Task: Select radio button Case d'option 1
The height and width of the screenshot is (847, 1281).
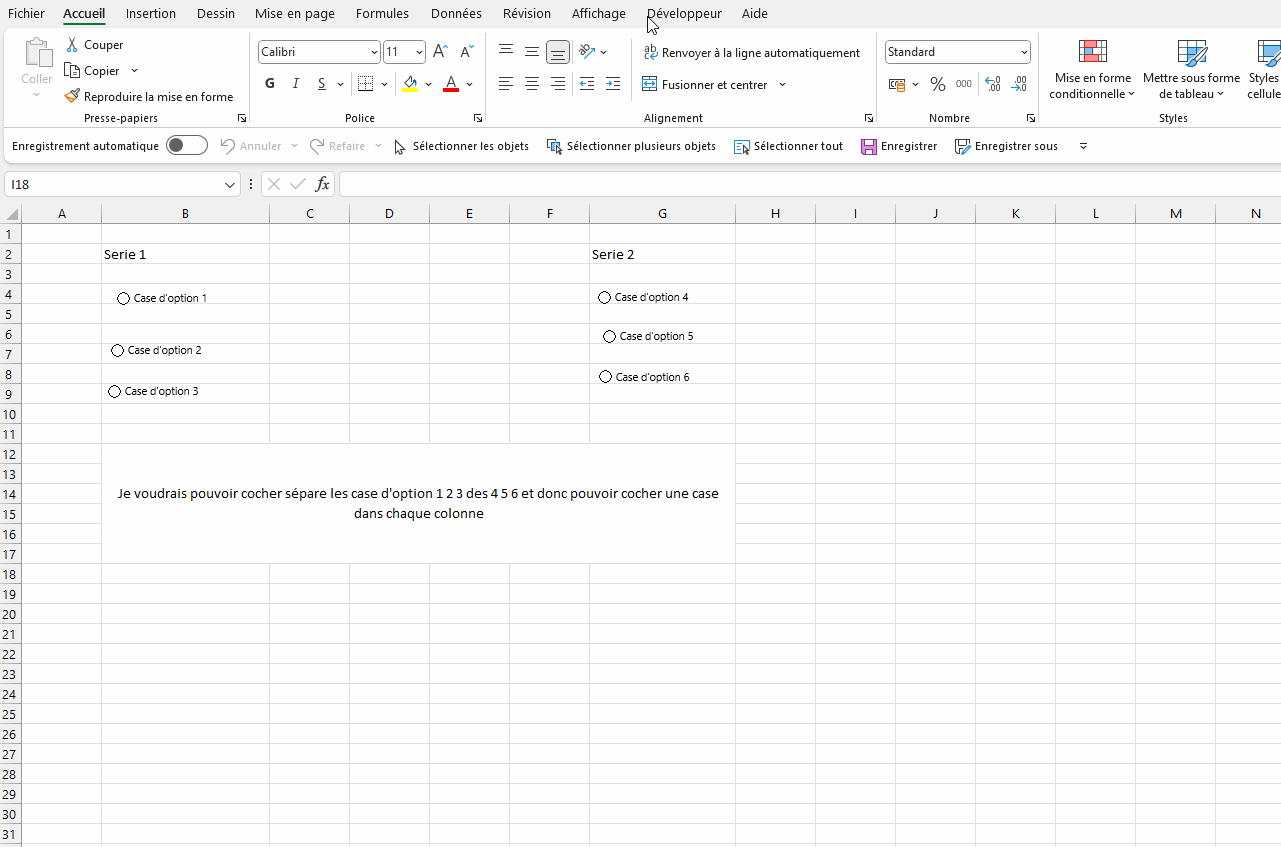Action: (x=124, y=299)
